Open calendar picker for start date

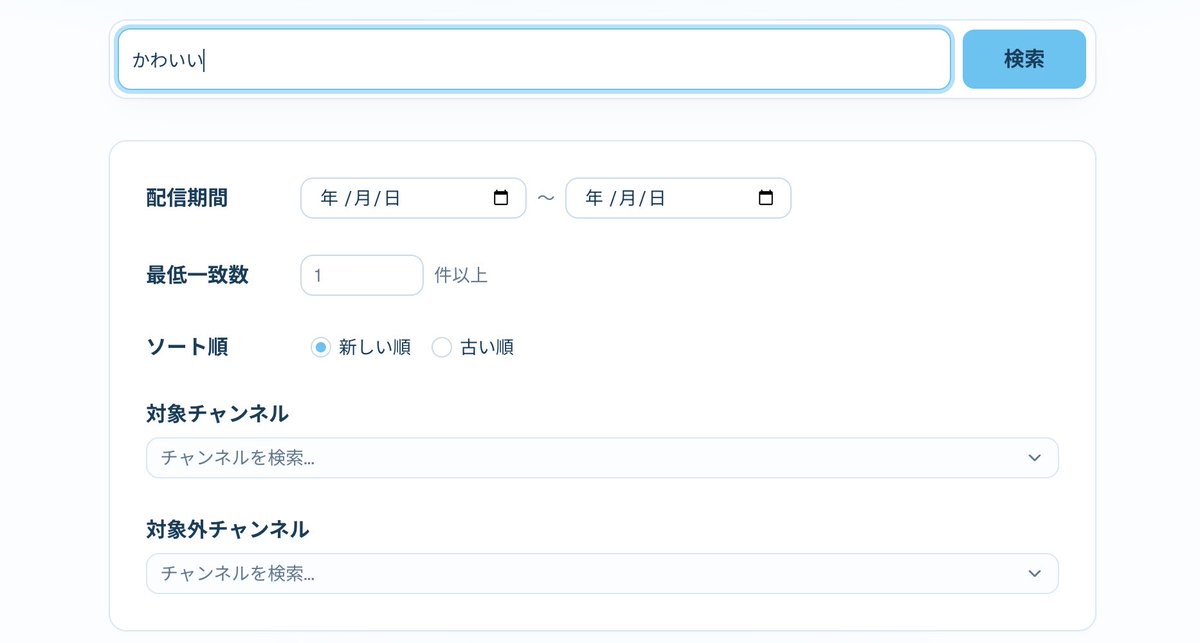click(501, 198)
